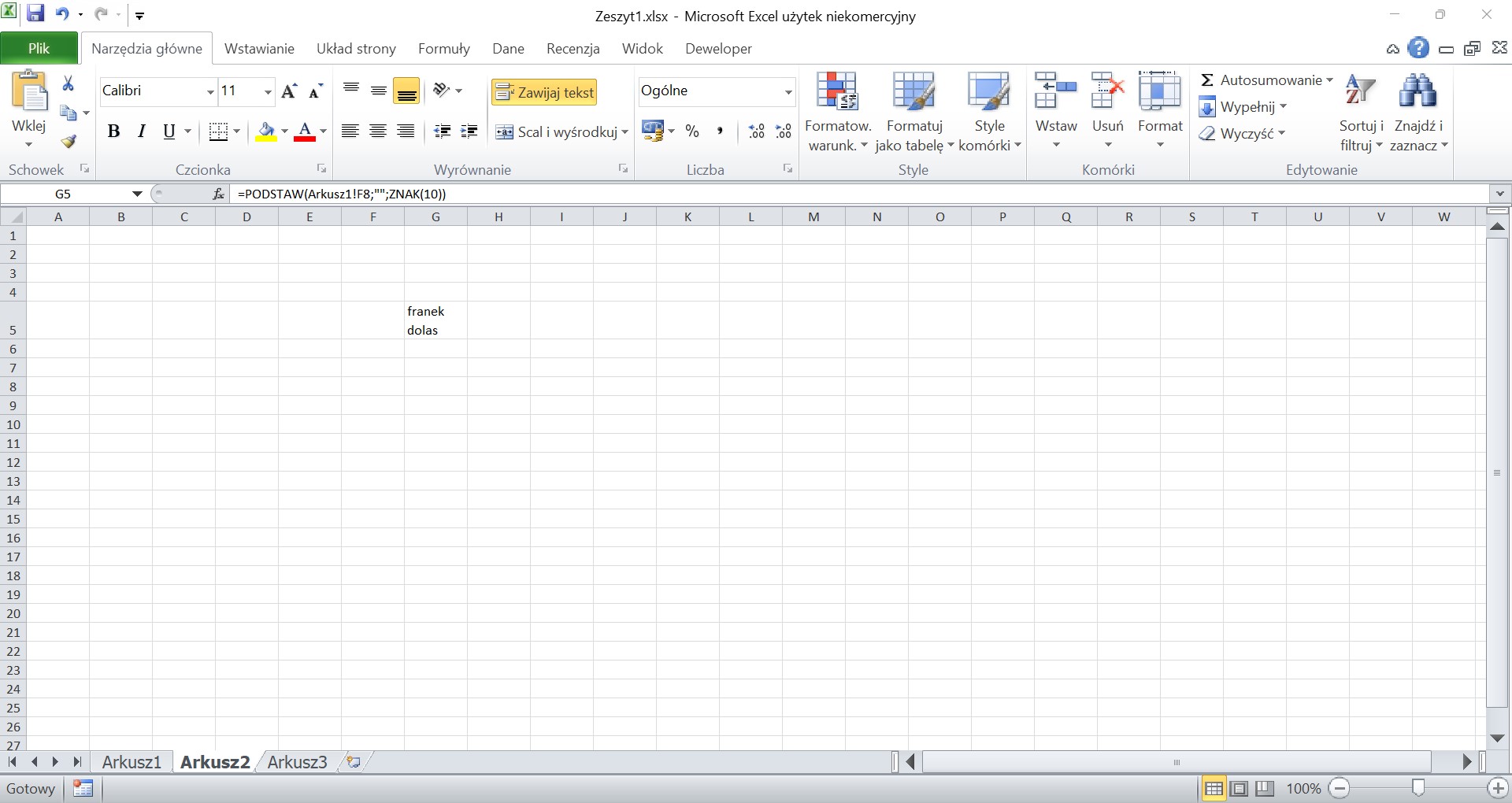Screen dimensions: 1512x803
Task: Open the Deweloper ribbon tab
Action: tap(718, 48)
